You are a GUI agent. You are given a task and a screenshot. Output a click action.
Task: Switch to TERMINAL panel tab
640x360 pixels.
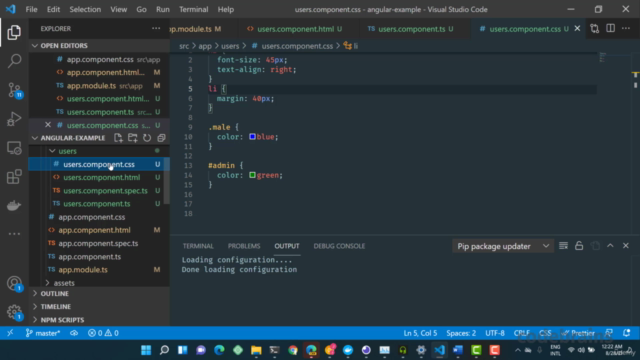(198, 246)
